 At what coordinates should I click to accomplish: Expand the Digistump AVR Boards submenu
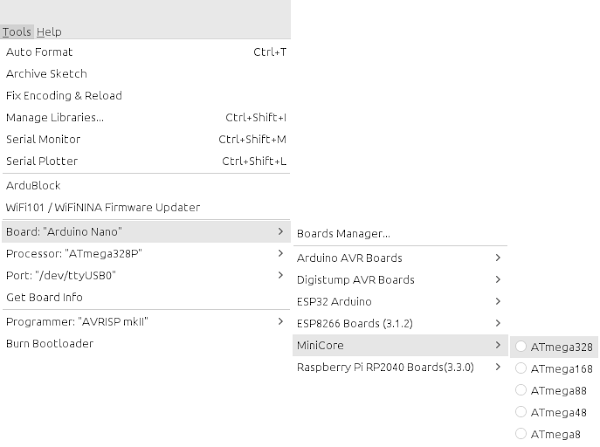(400, 280)
